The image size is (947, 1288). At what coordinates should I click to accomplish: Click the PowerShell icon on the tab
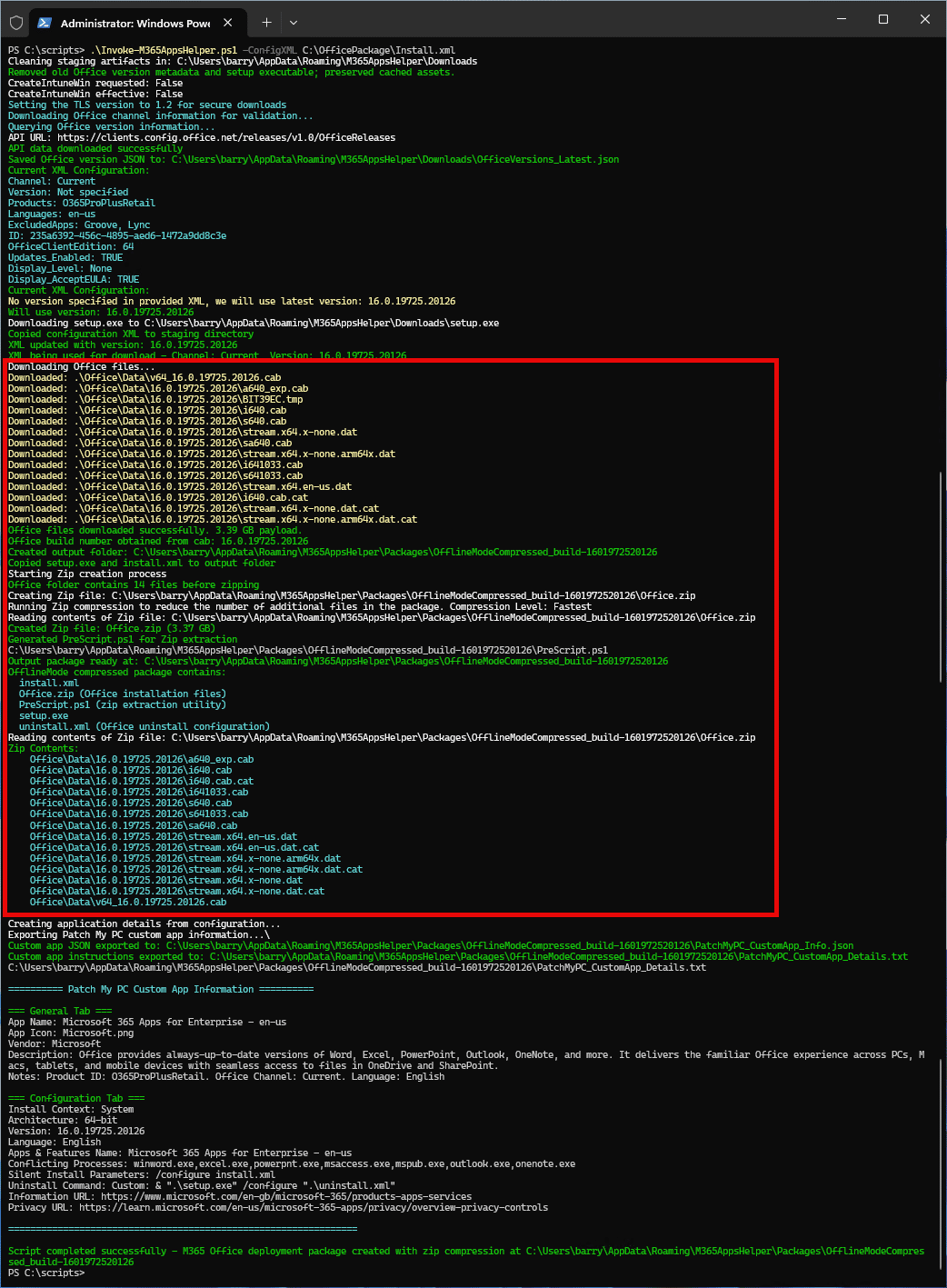click(44, 22)
